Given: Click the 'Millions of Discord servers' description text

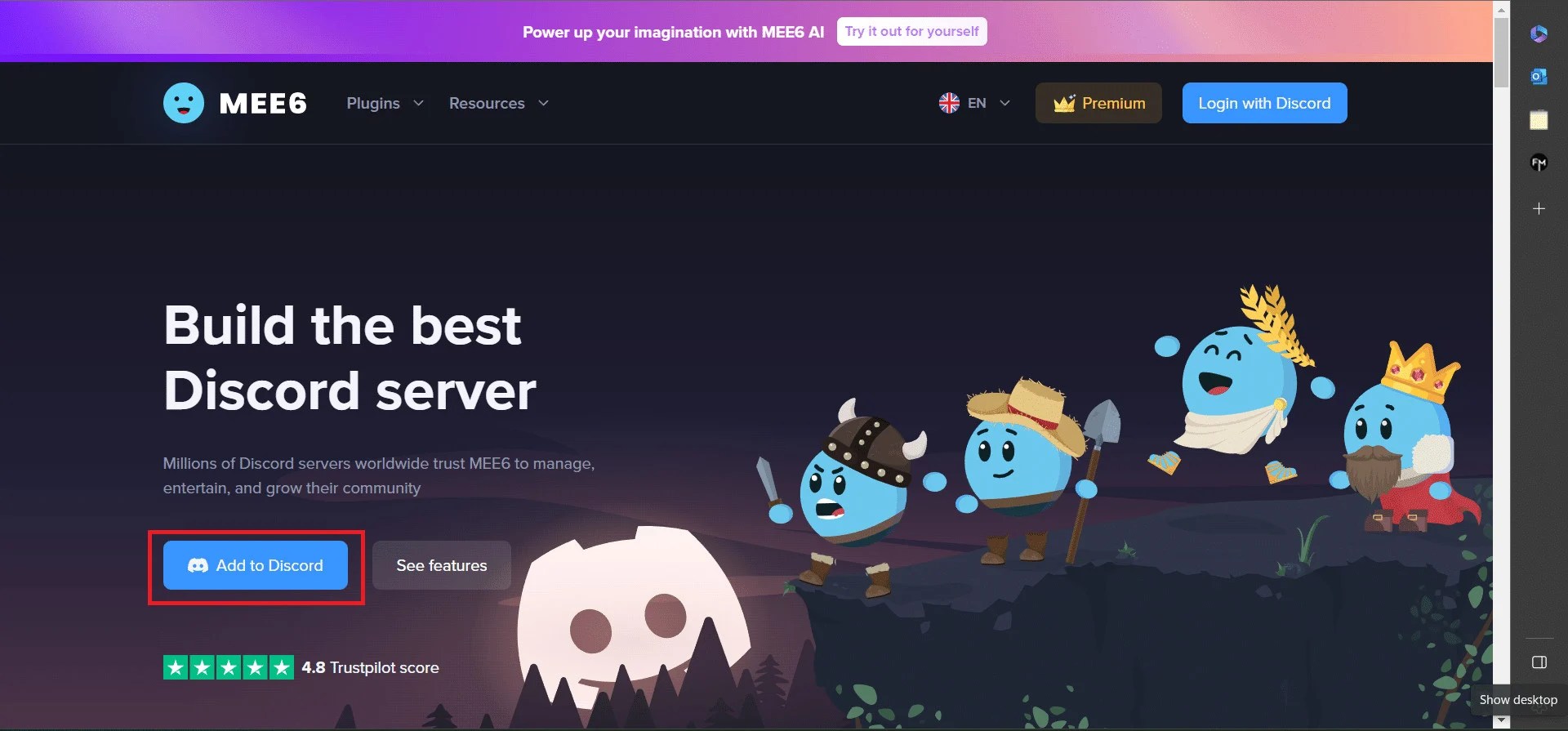Looking at the screenshot, I should [x=379, y=475].
